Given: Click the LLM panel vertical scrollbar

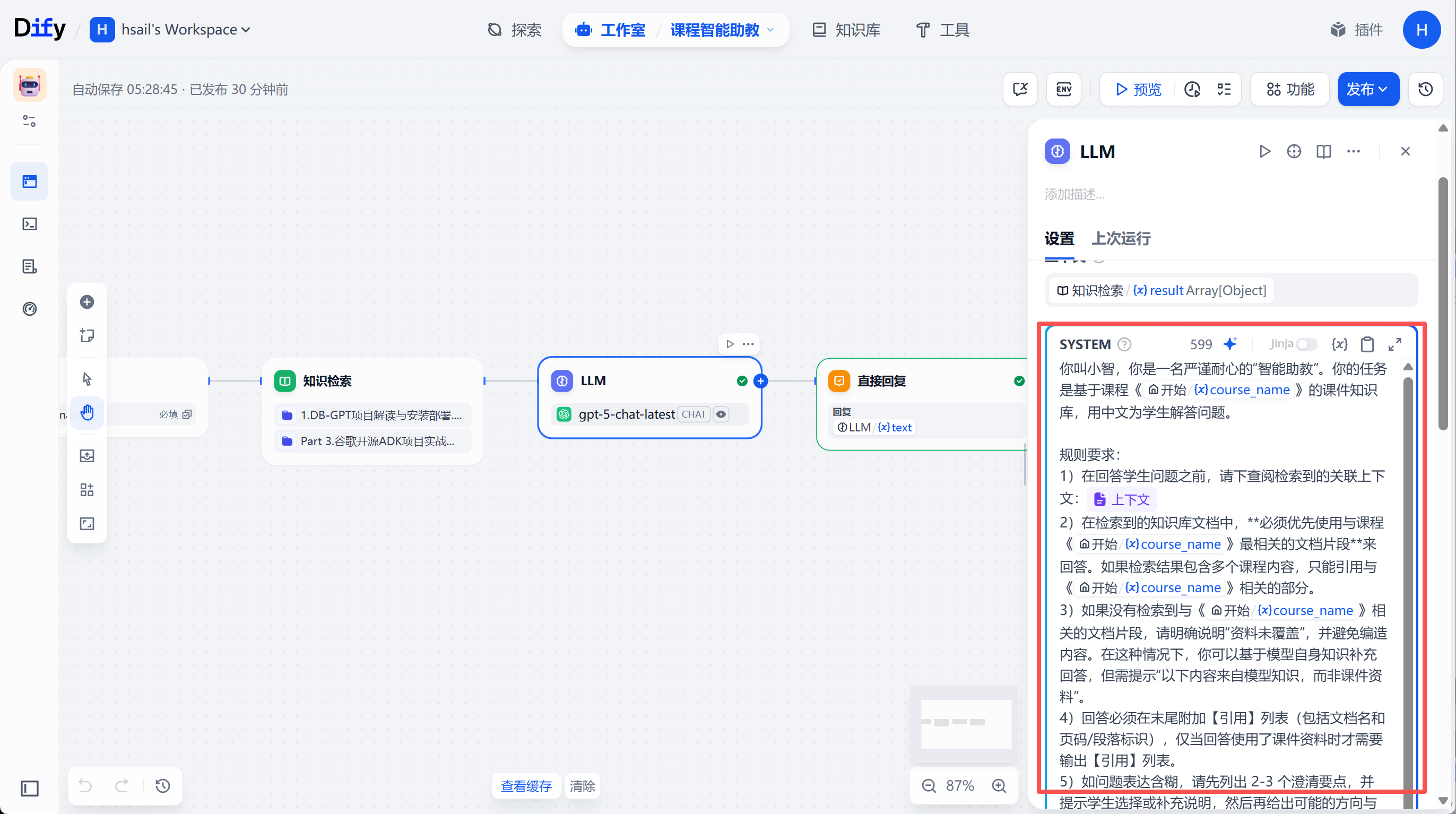Looking at the screenshot, I should coord(1442,304).
